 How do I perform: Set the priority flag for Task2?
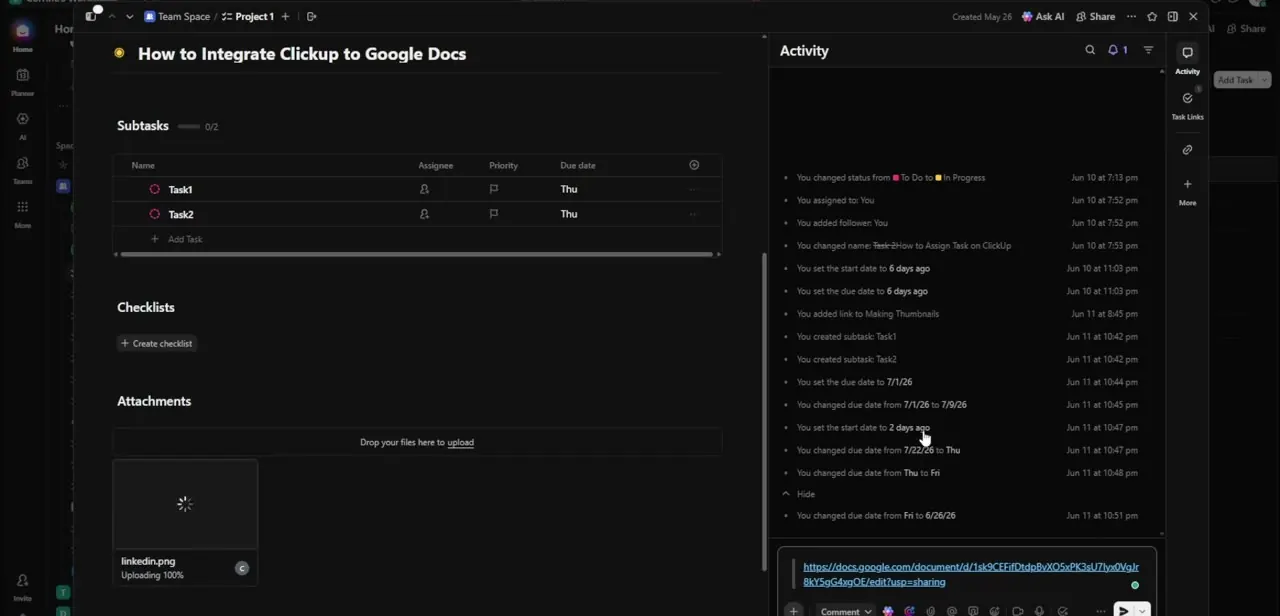pos(493,214)
